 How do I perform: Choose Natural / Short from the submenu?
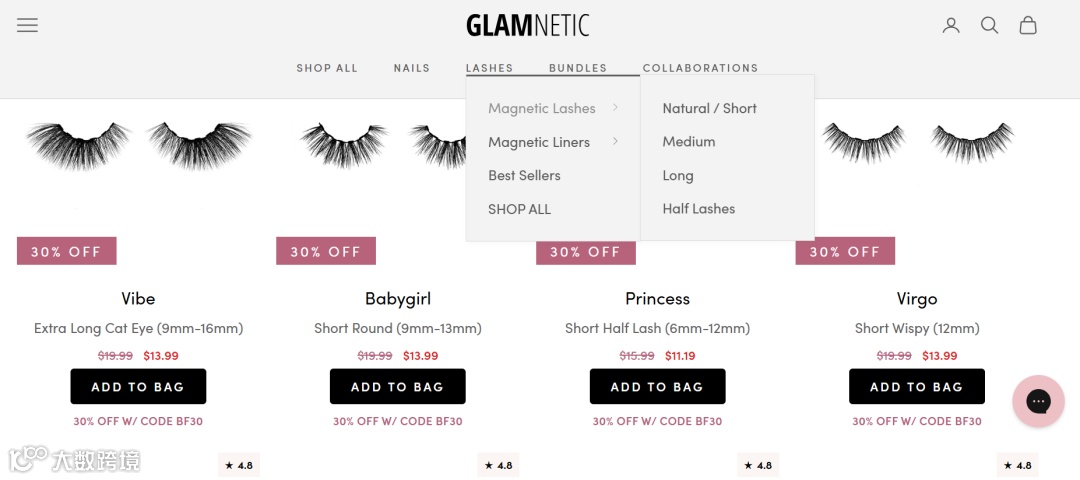[709, 108]
